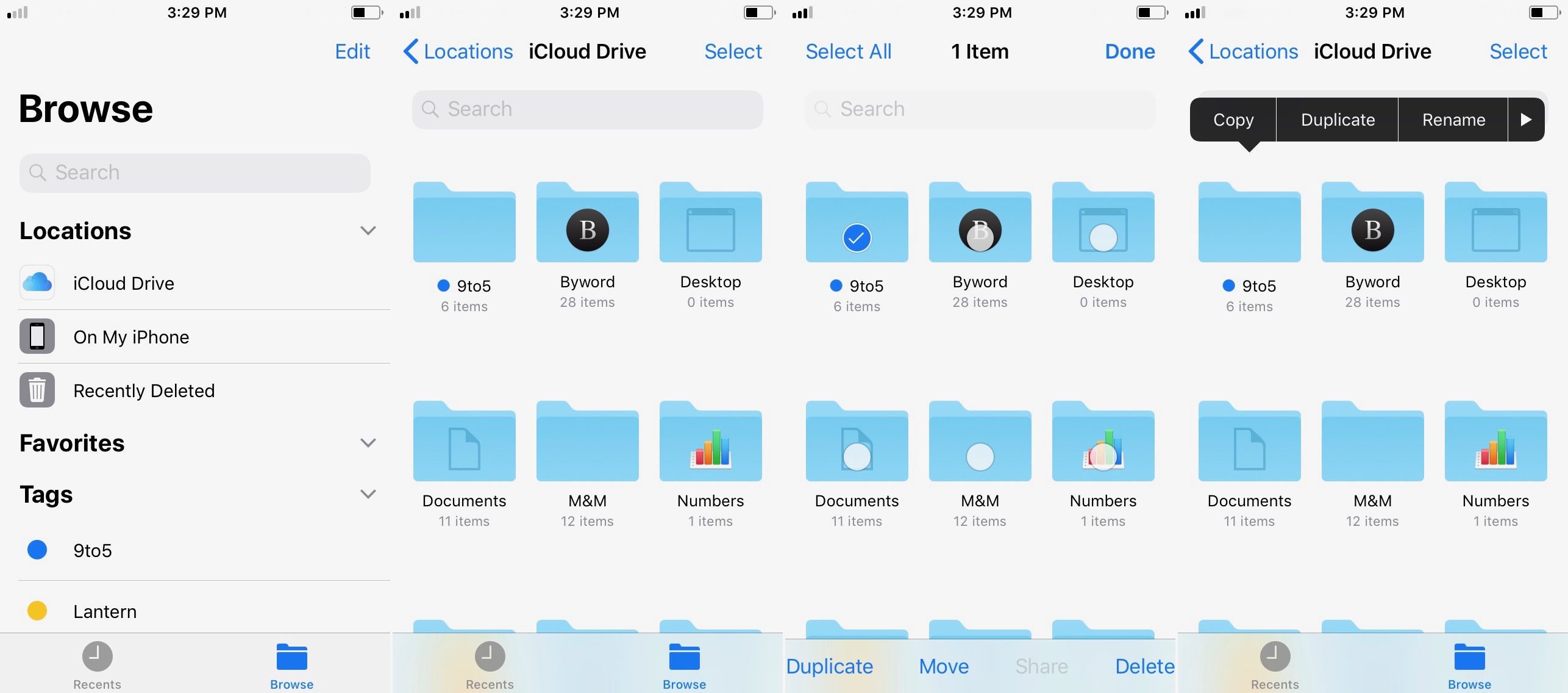The width and height of the screenshot is (1568, 693).
Task: Tap Done to finish selecting
Action: point(1128,51)
